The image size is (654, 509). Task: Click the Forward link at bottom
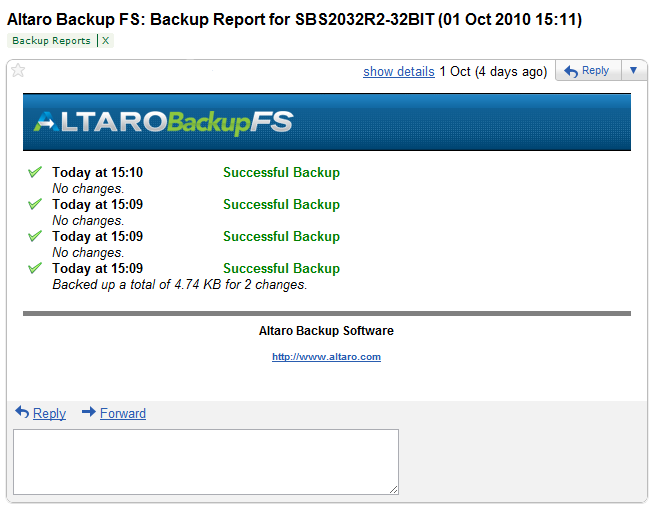tap(123, 413)
